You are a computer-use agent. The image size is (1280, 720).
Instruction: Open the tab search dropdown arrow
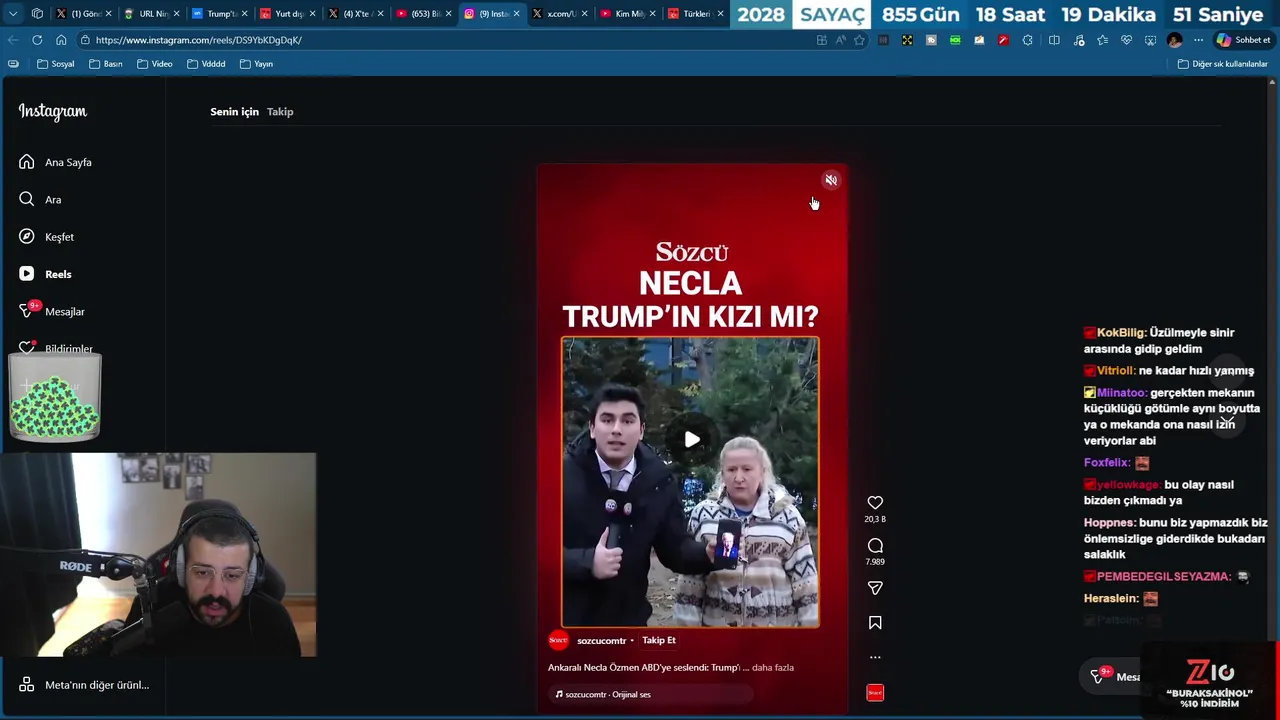[13, 14]
